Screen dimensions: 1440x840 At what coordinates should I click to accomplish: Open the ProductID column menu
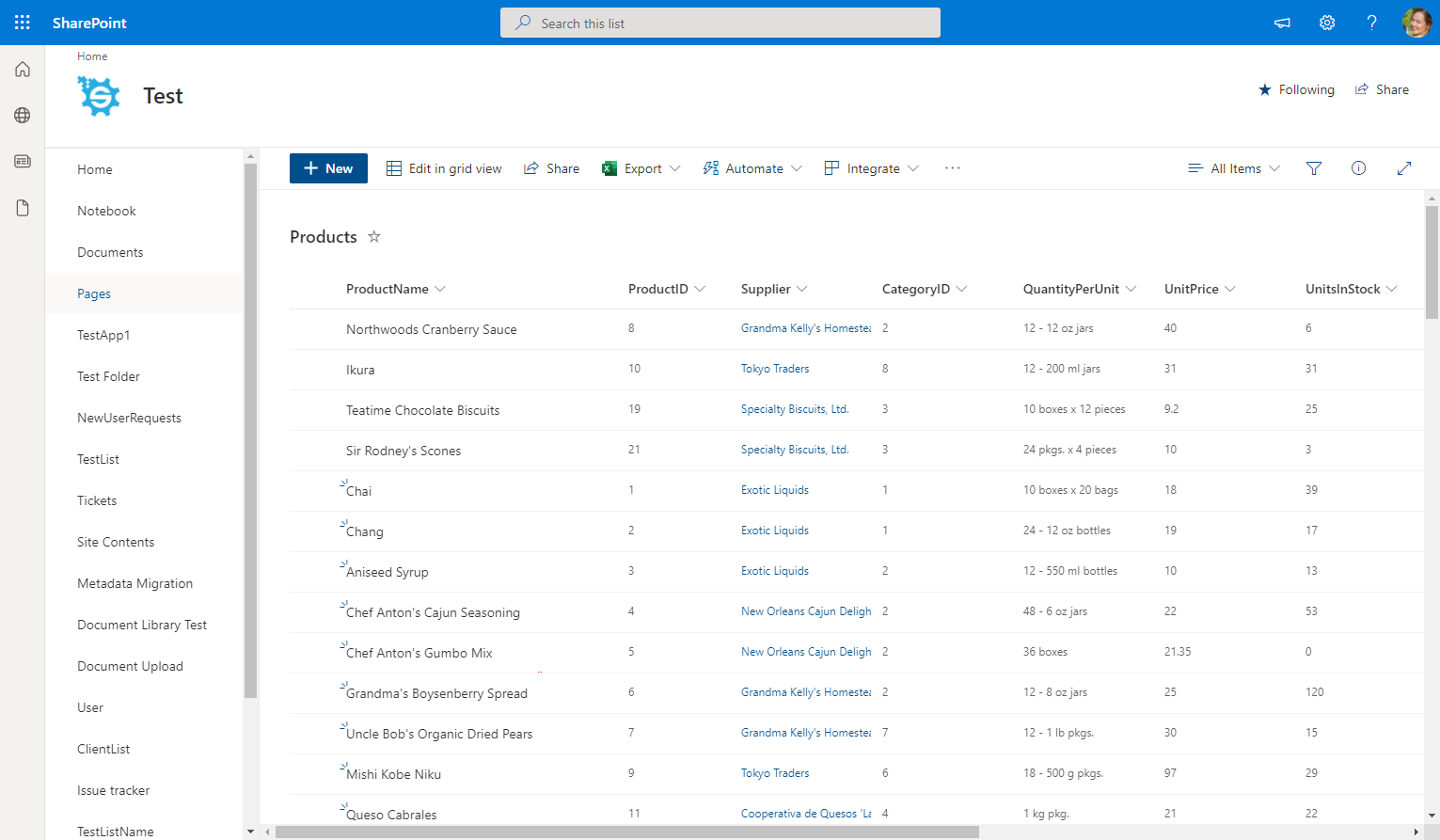(x=667, y=289)
